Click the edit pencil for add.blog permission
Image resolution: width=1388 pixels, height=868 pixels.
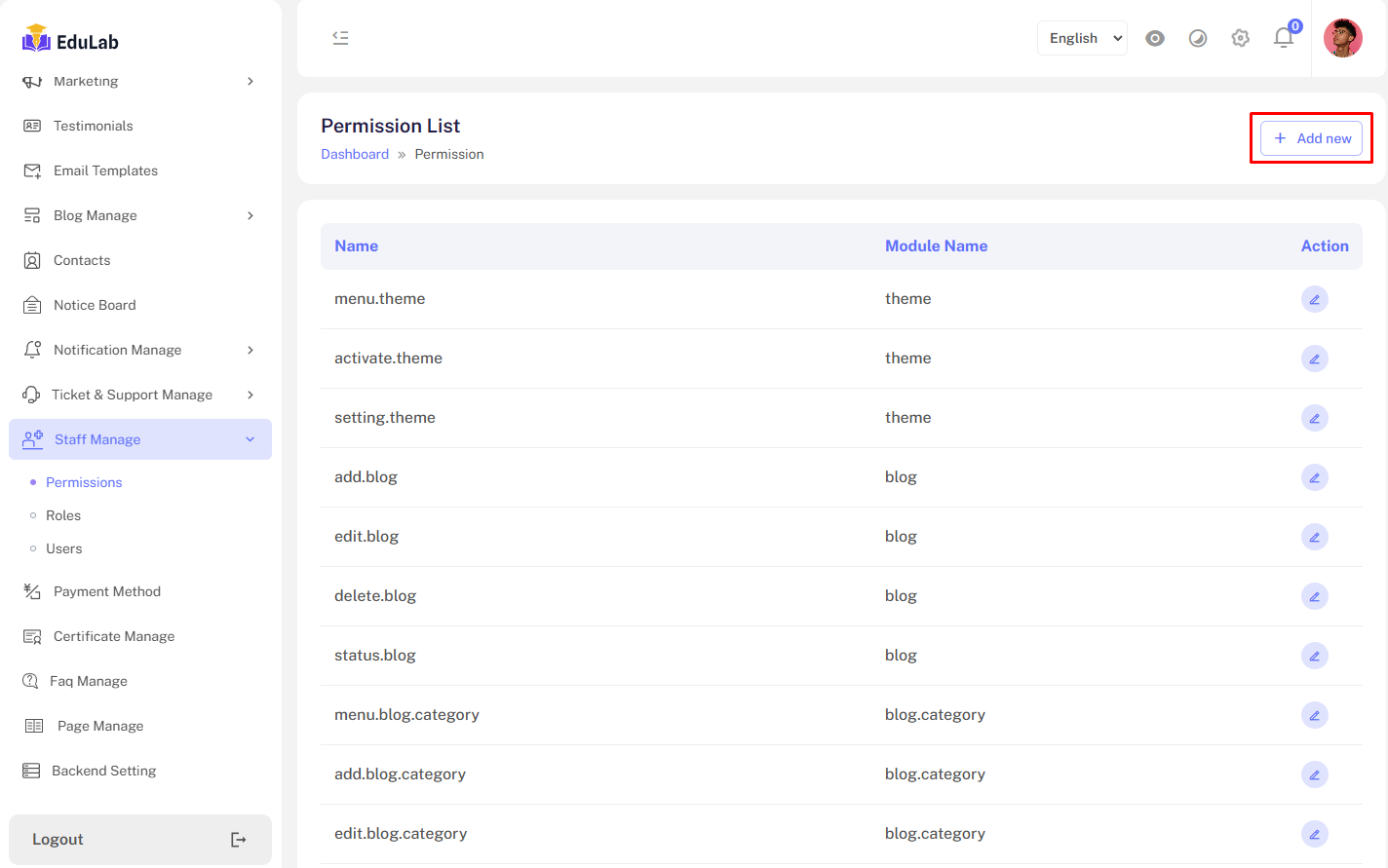pyautogui.click(x=1314, y=477)
